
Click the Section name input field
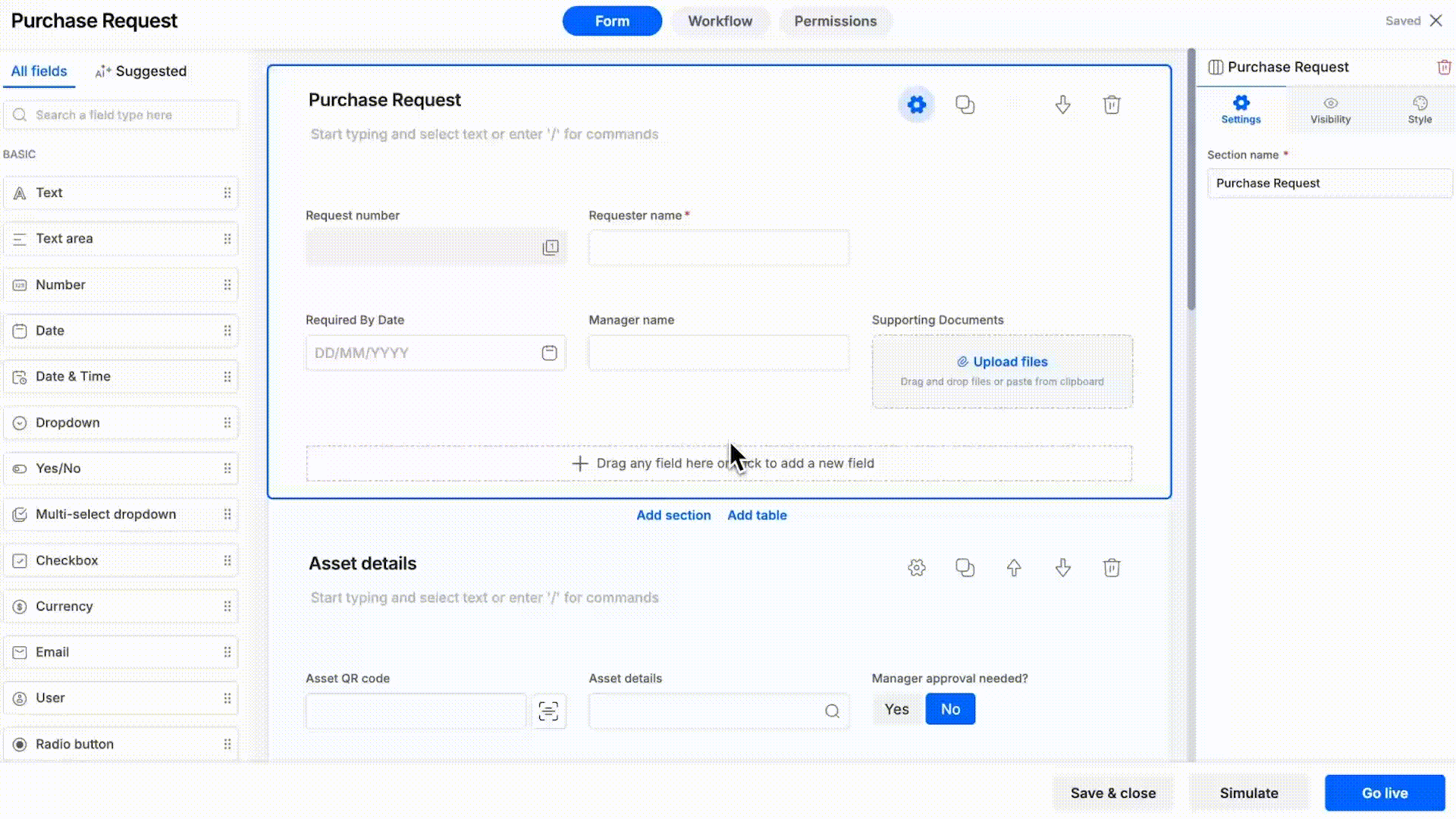(x=1329, y=184)
